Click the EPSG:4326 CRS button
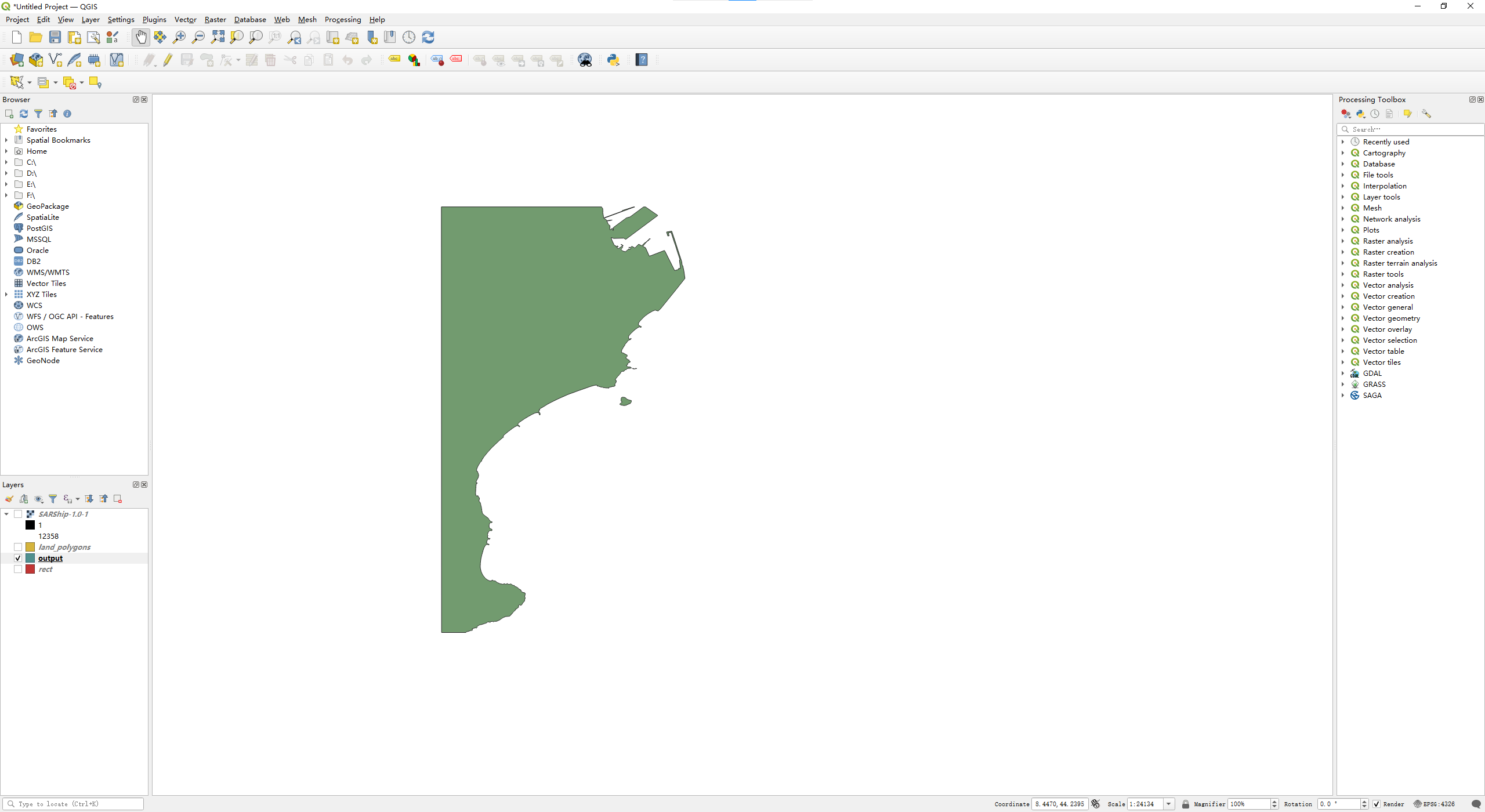The image size is (1485, 812). point(1434,804)
